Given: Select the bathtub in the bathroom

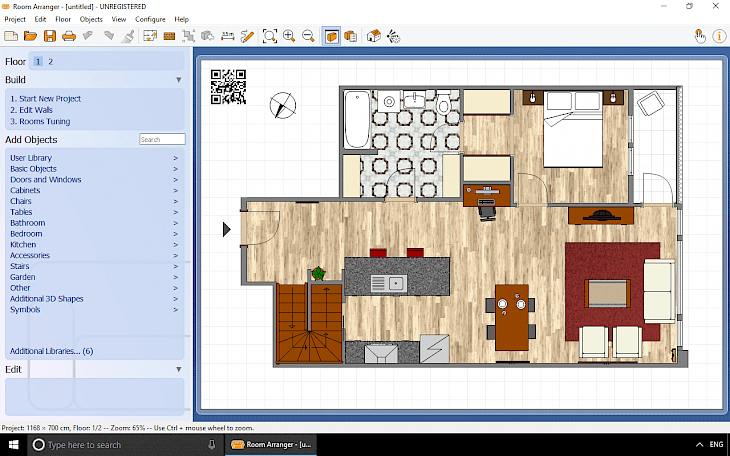Looking at the screenshot, I should click(357, 119).
